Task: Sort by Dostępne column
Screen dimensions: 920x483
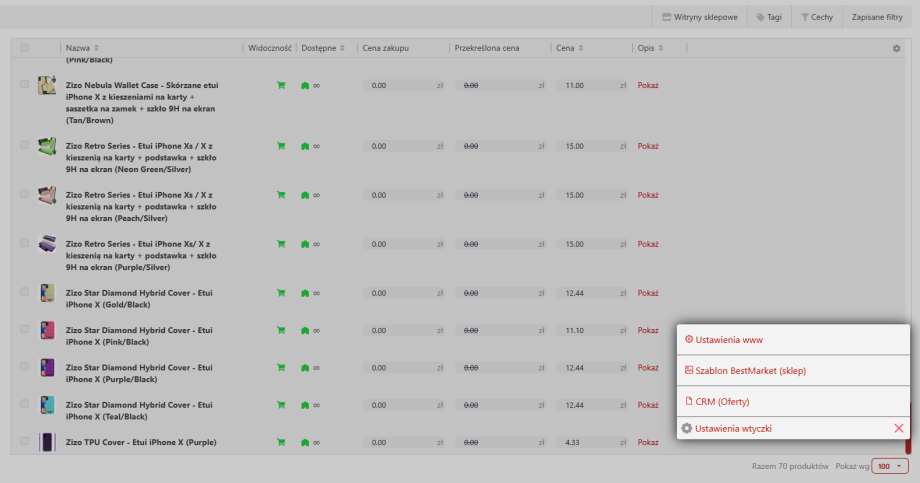Action: pyautogui.click(x=323, y=48)
